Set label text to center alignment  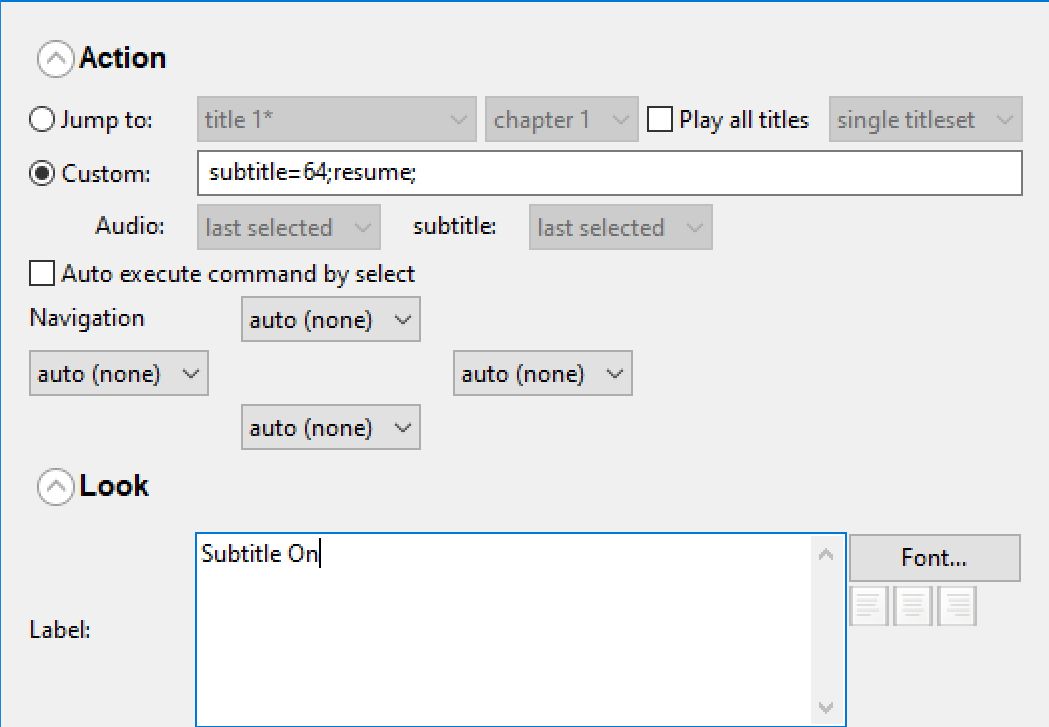pyautogui.click(x=914, y=606)
